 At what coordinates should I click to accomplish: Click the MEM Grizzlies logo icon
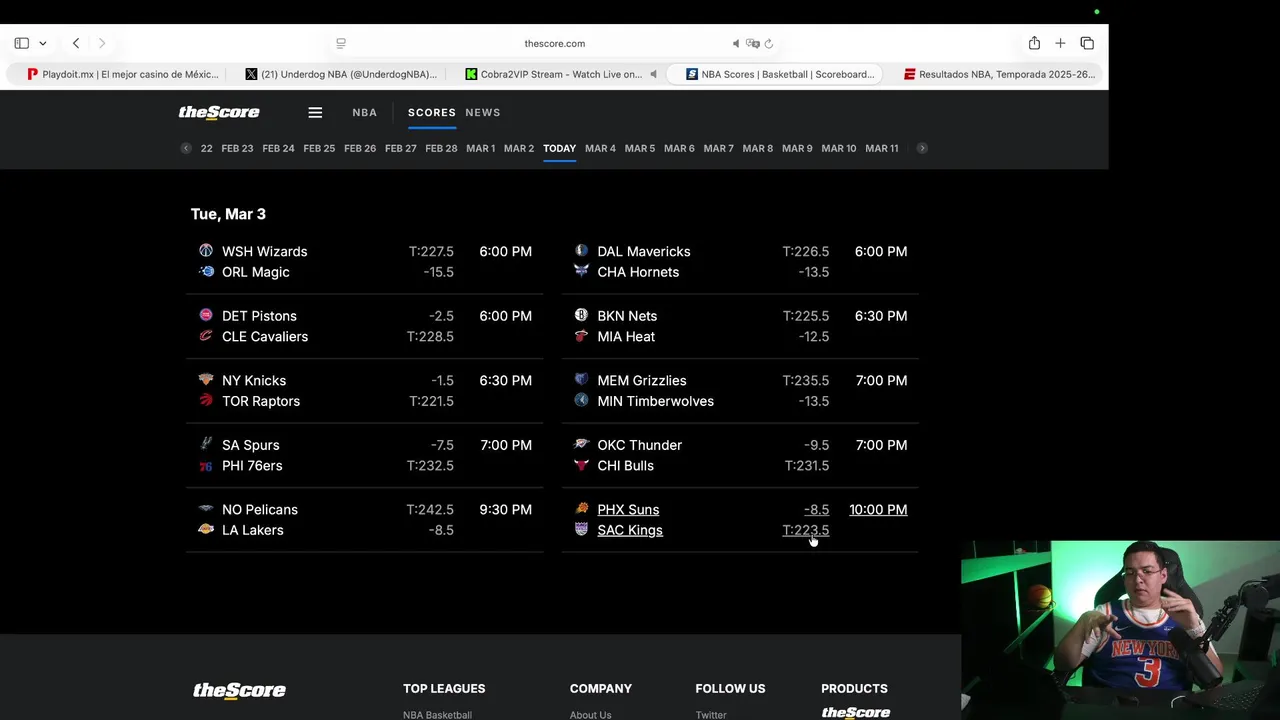(x=582, y=380)
